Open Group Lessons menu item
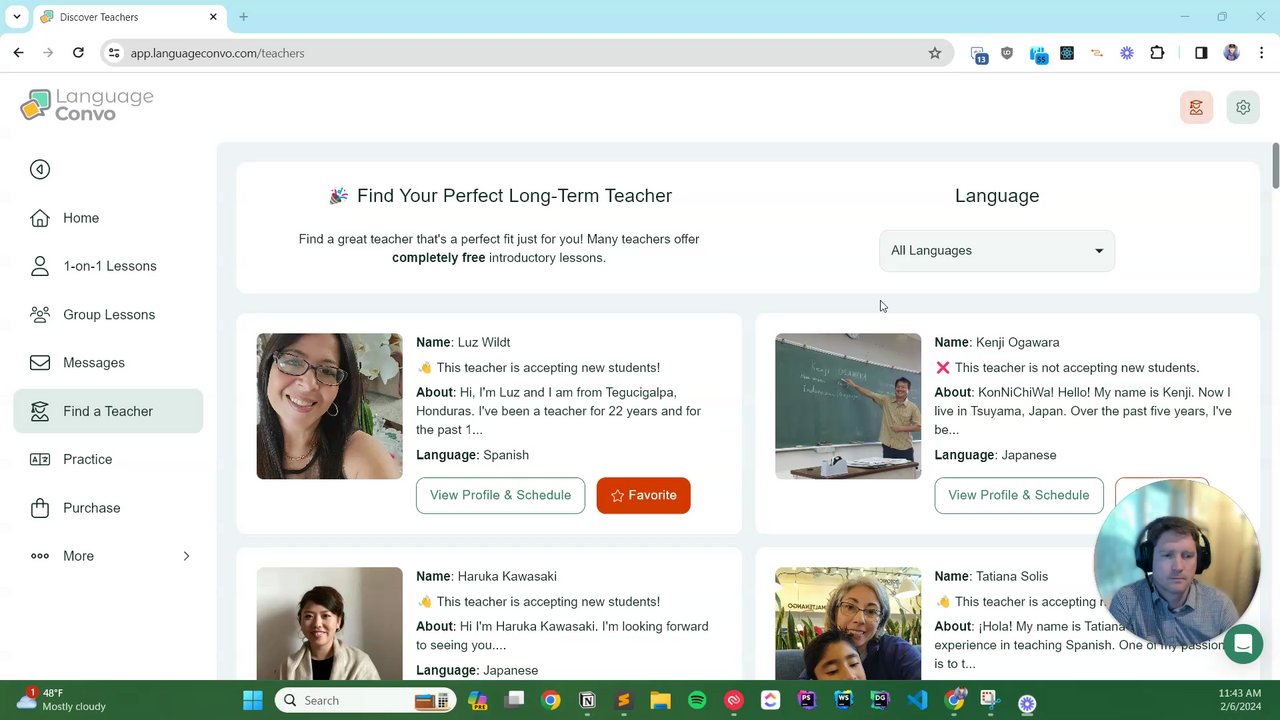Viewport: 1280px width, 720px height. click(x=108, y=314)
